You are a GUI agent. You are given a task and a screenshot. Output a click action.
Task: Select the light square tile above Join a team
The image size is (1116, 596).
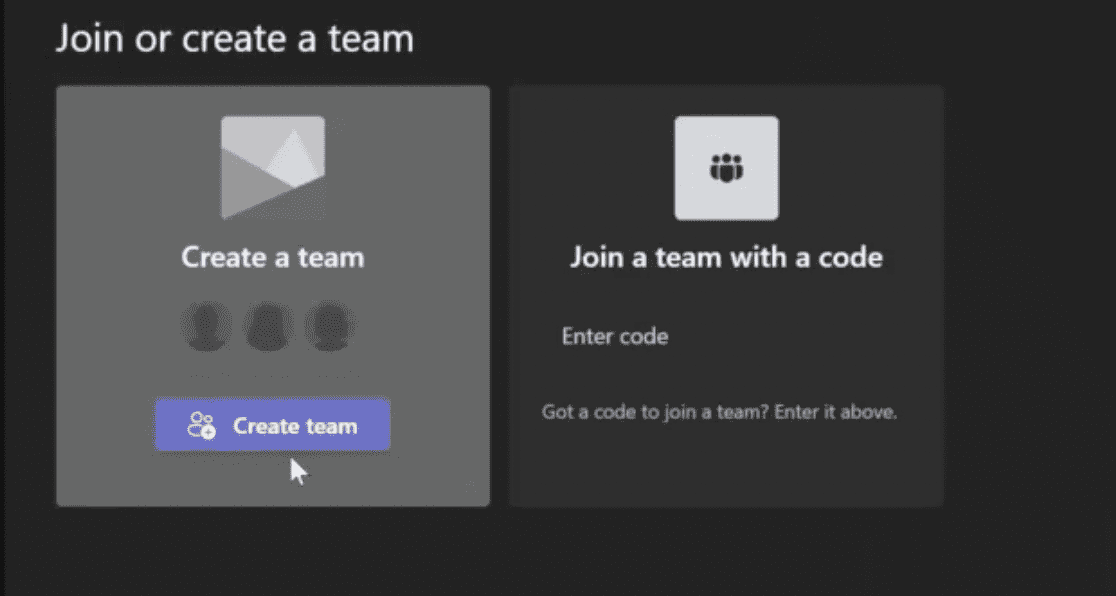[727, 168]
